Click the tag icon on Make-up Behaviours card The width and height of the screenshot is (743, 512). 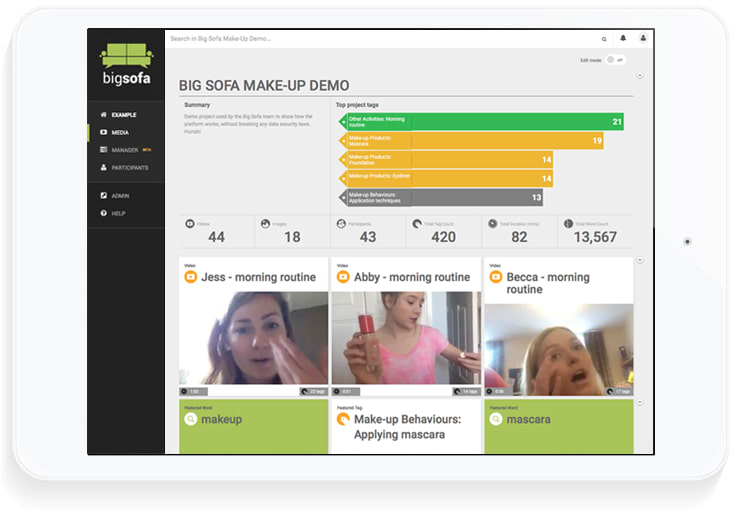click(343, 419)
